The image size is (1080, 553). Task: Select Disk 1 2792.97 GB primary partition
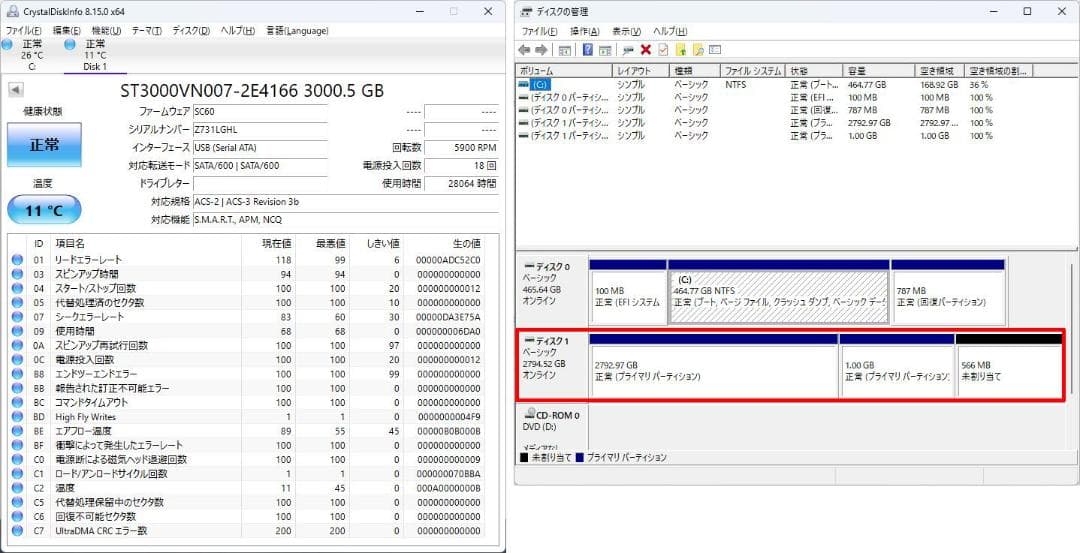714,366
